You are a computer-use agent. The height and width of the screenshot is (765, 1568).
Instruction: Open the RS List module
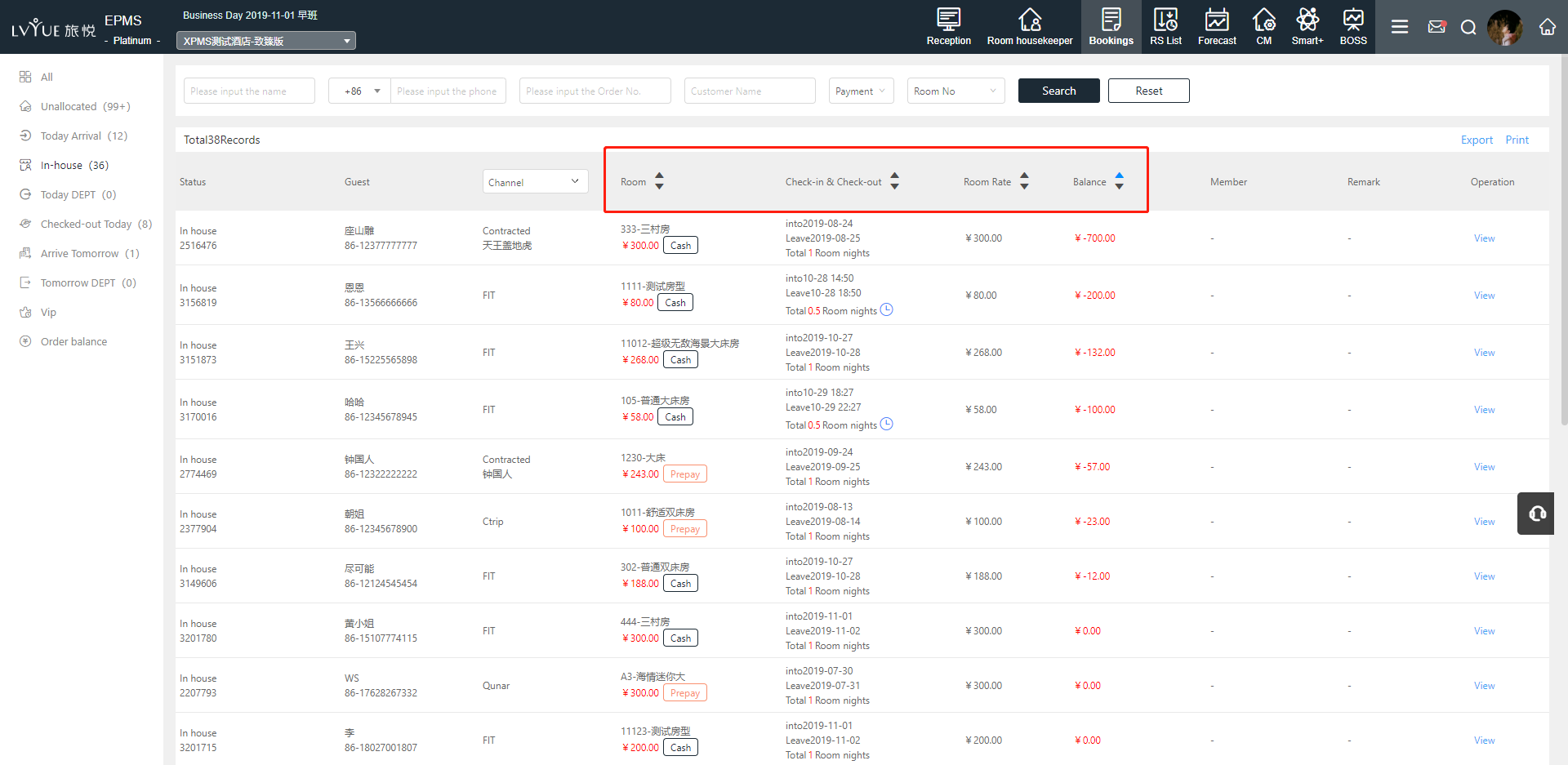1165,27
